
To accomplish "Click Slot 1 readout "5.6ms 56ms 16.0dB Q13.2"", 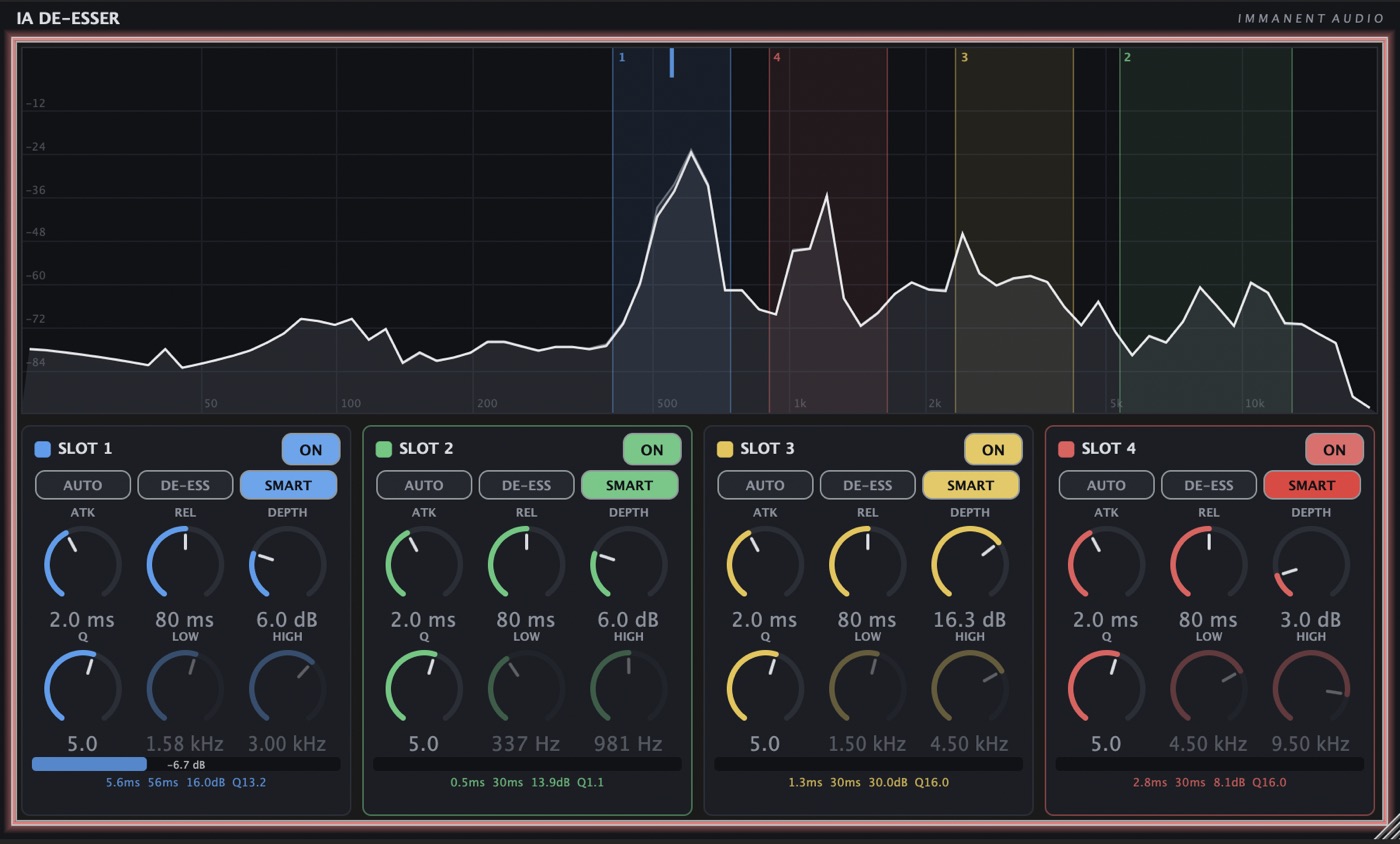I will (x=186, y=782).
